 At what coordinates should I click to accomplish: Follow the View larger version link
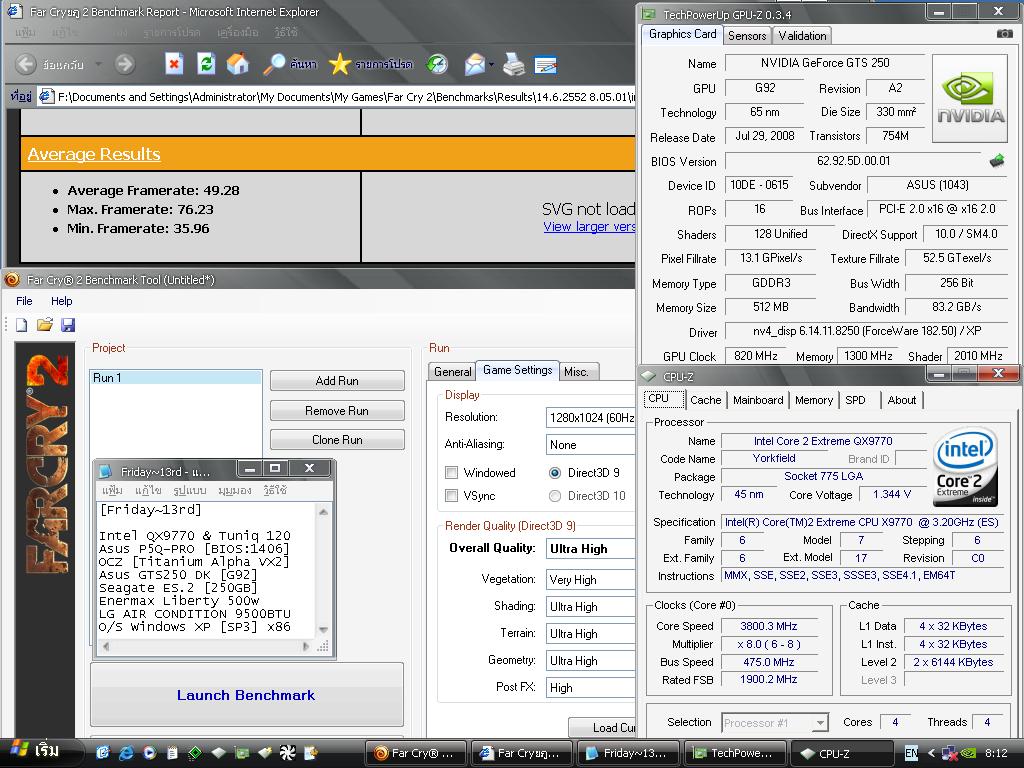590,227
